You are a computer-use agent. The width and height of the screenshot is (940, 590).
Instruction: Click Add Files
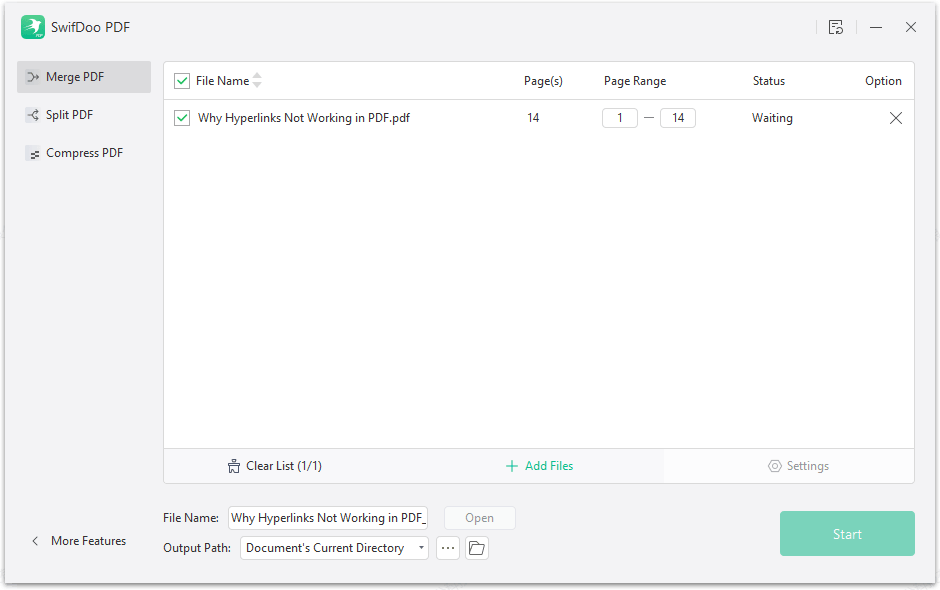[540, 466]
